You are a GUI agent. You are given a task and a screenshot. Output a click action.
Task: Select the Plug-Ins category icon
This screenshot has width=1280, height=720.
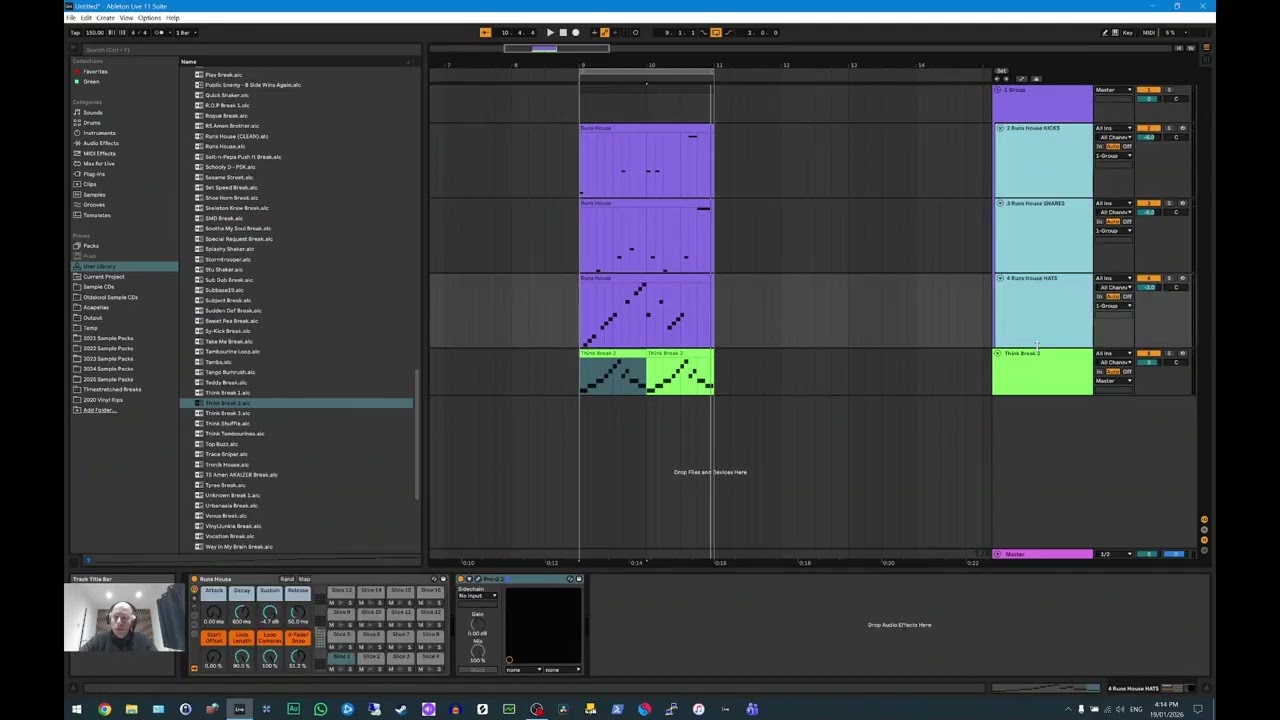tap(77, 173)
